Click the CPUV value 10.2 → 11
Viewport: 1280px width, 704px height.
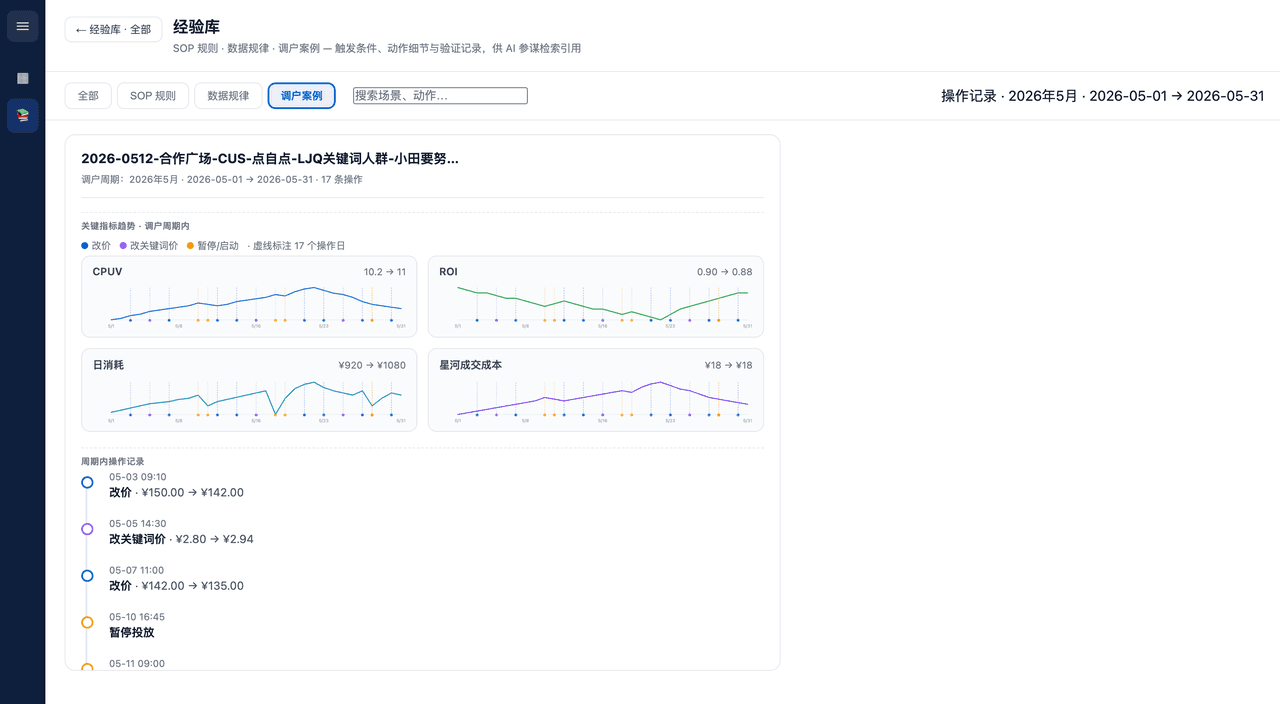[x=385, y=272]
